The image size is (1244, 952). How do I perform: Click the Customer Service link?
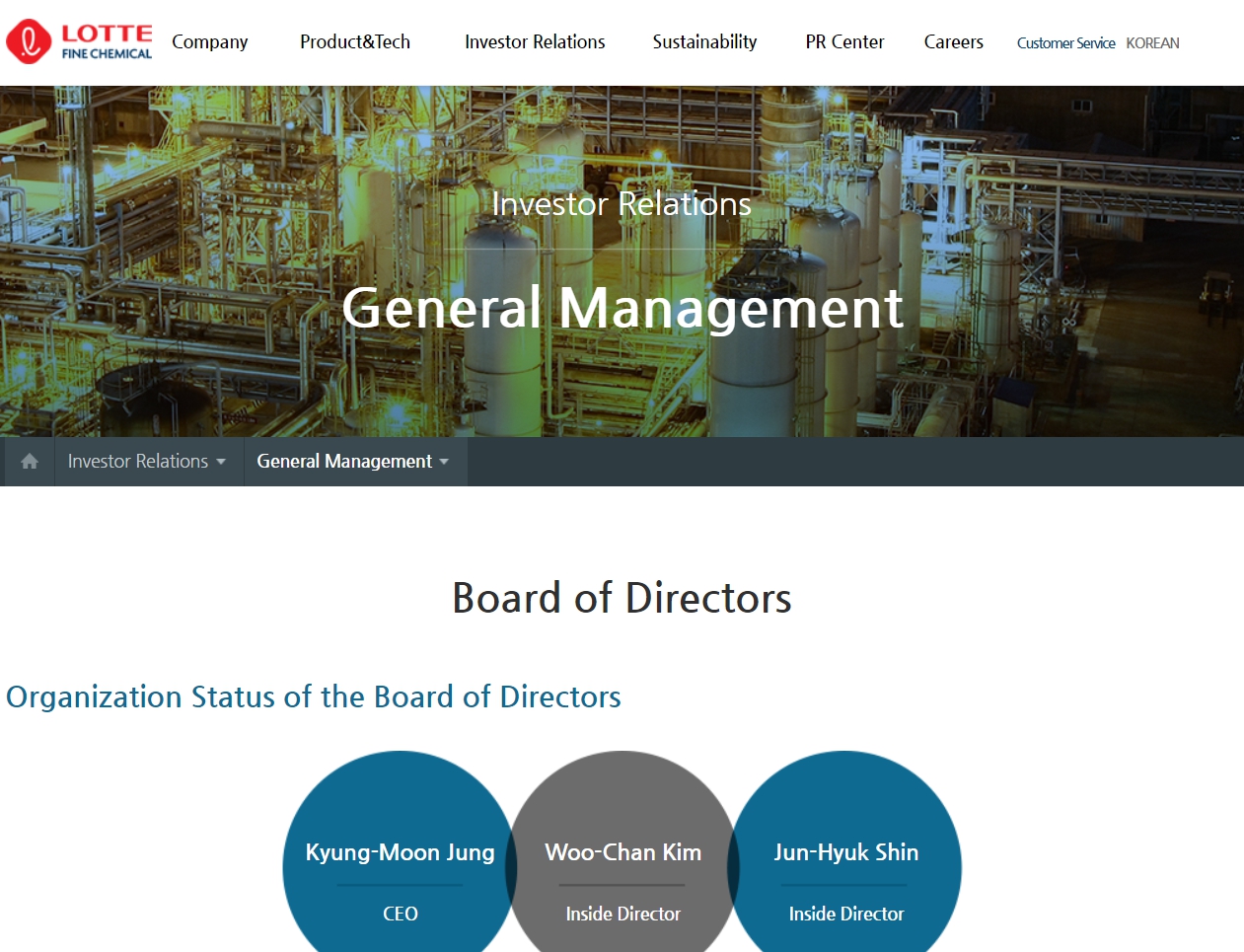(x=1065, y=43)
